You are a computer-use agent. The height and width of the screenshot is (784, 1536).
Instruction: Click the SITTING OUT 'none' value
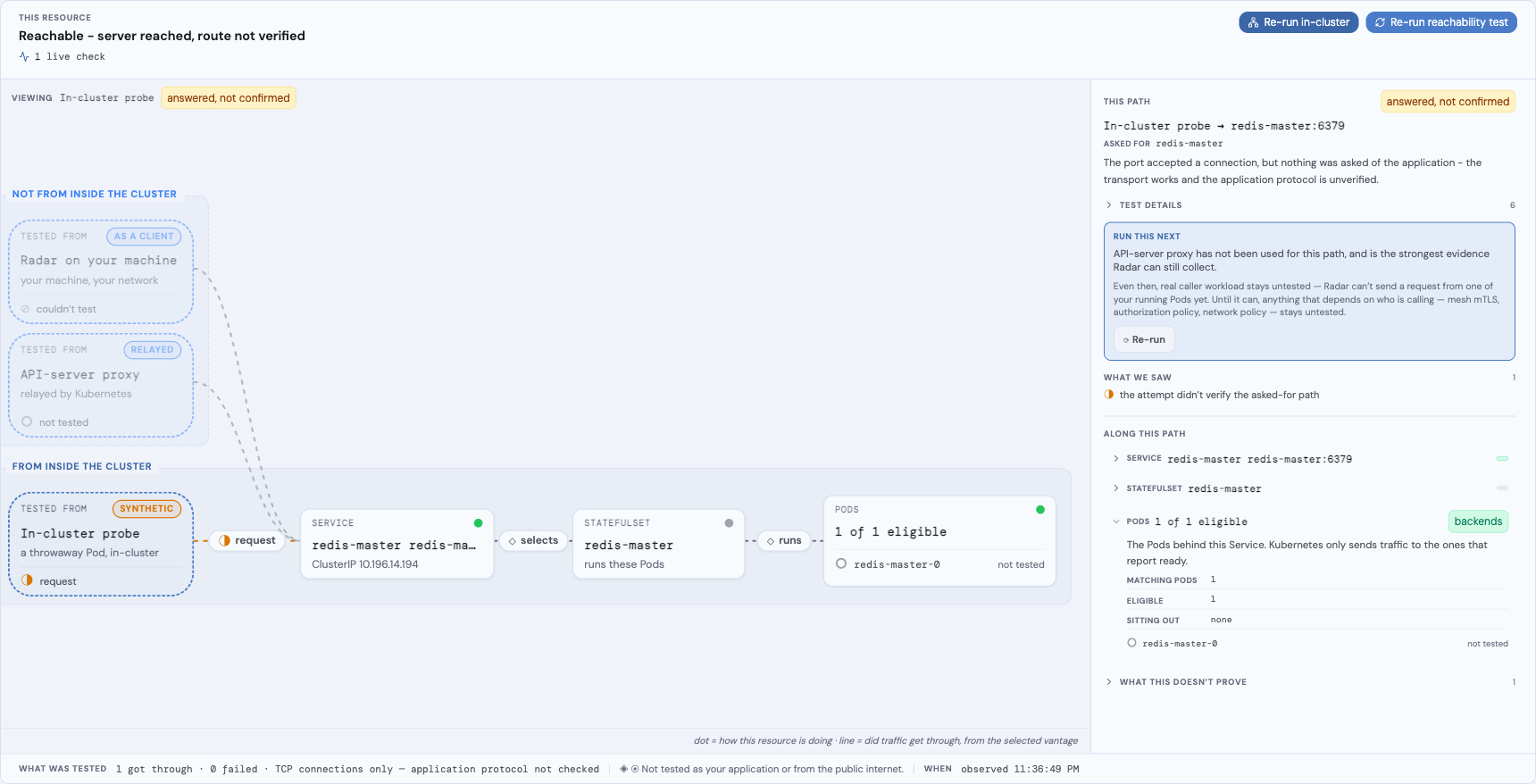tap(1221, 620)
